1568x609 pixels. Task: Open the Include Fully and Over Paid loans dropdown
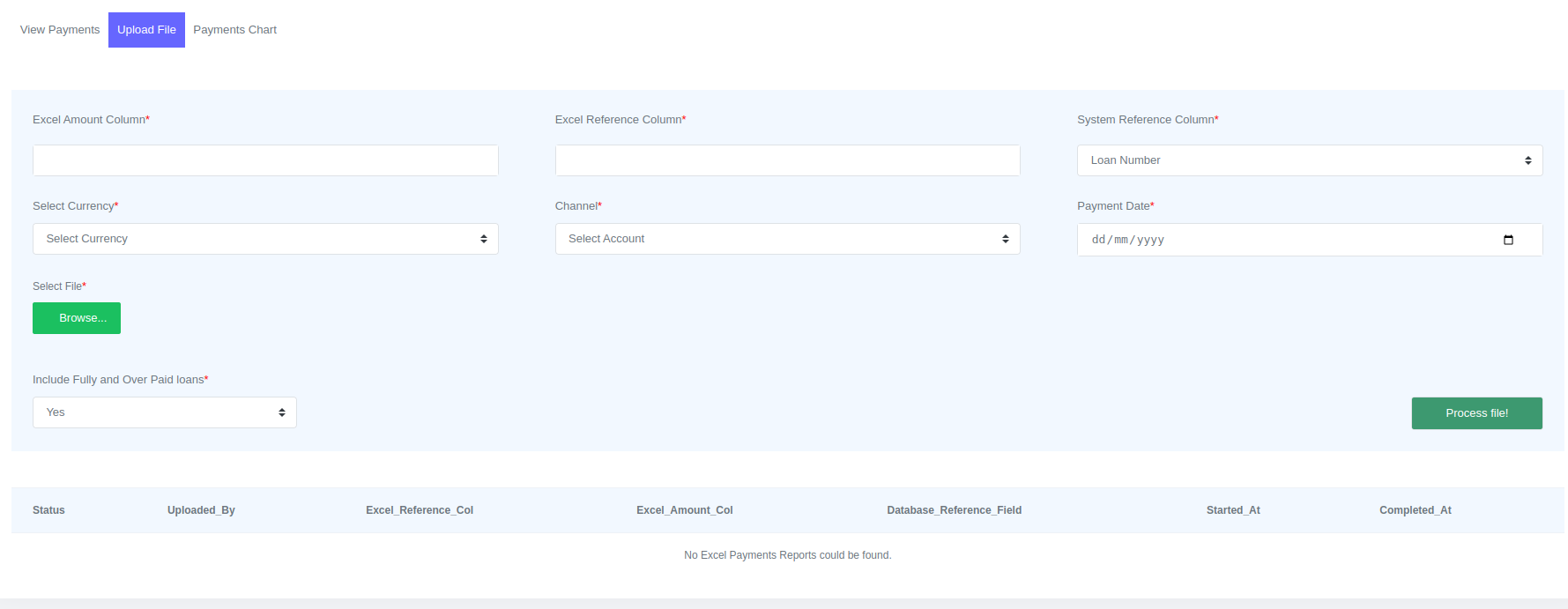tap(165, 412)
